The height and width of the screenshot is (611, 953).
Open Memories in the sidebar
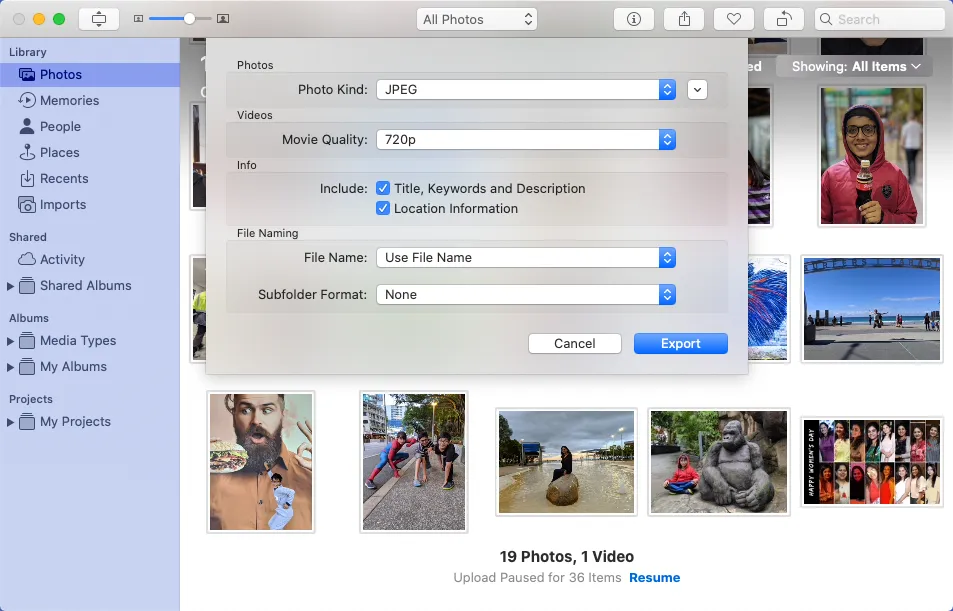[x=70, y=100]
